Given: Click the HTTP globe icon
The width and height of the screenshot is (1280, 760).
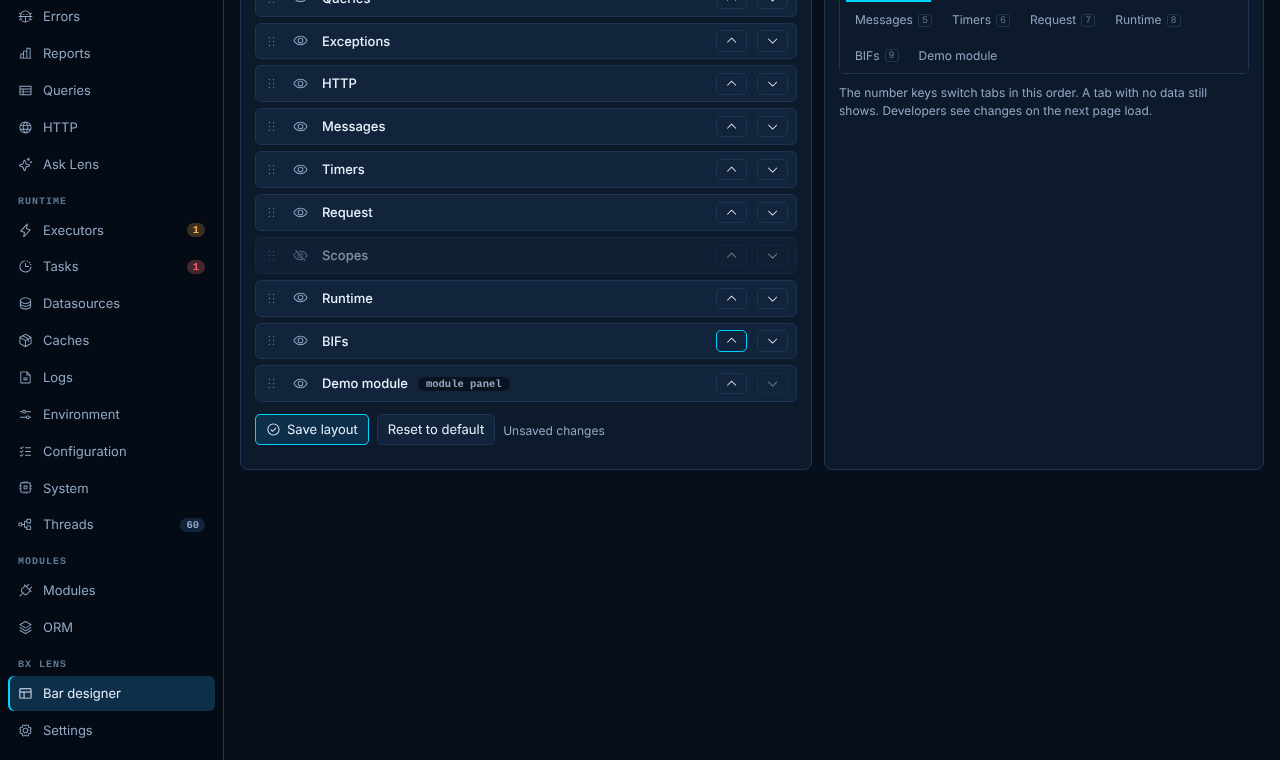Looking at the screenshot, I should click(26, 127).
